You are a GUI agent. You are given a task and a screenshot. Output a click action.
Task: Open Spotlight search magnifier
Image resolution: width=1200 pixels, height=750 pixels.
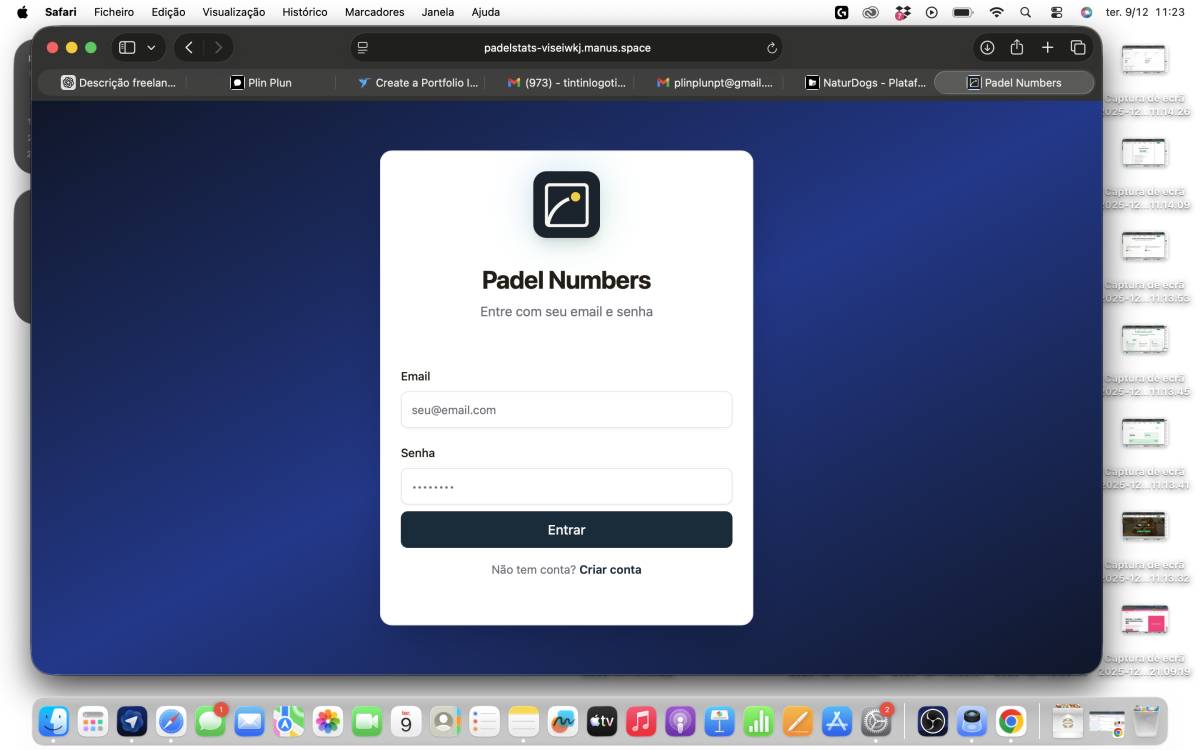pos(1025,12)
